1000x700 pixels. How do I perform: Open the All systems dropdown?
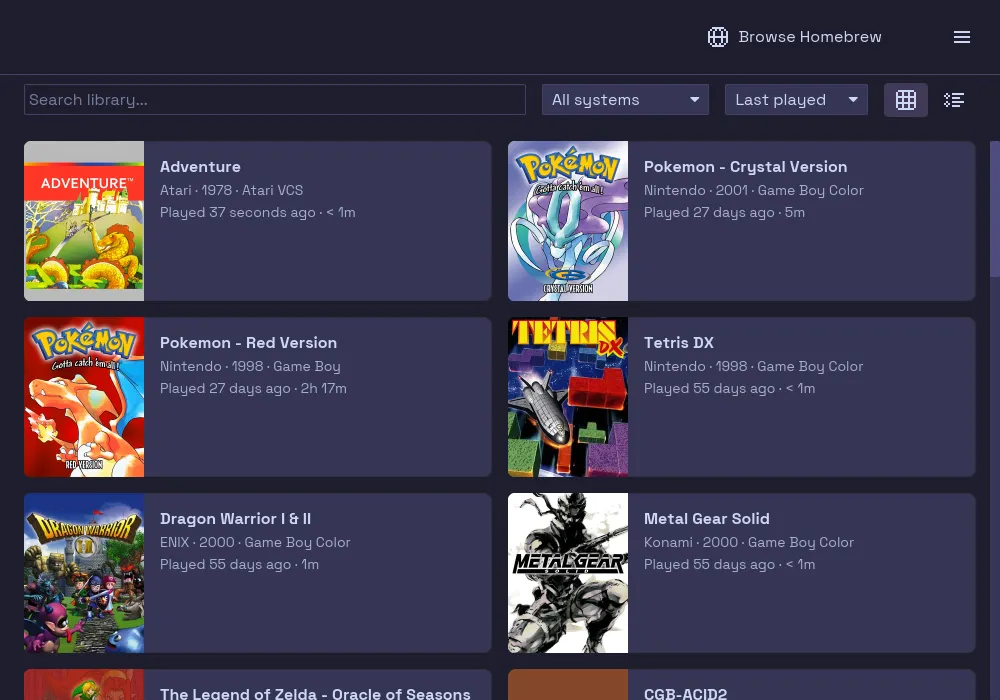(x=625, y=99)
